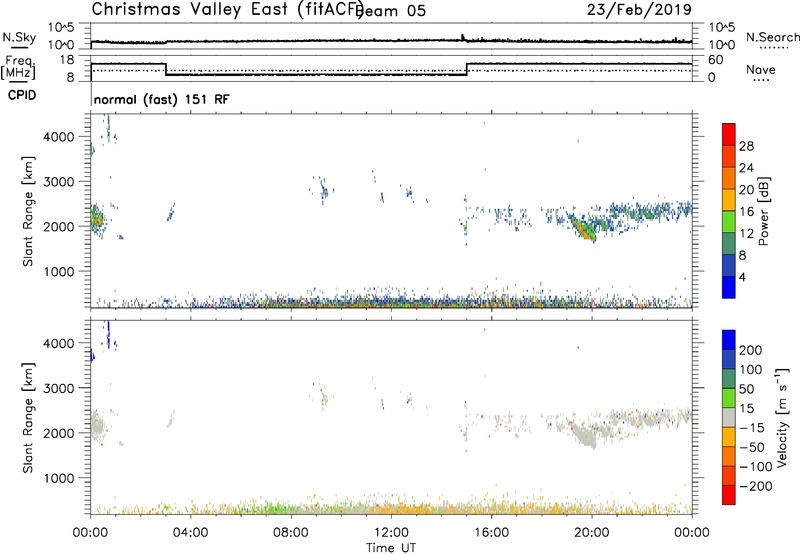Screen dimensions: 800x554
Task: Click the "12:00" time tick label
Action: tap(391, 532)
